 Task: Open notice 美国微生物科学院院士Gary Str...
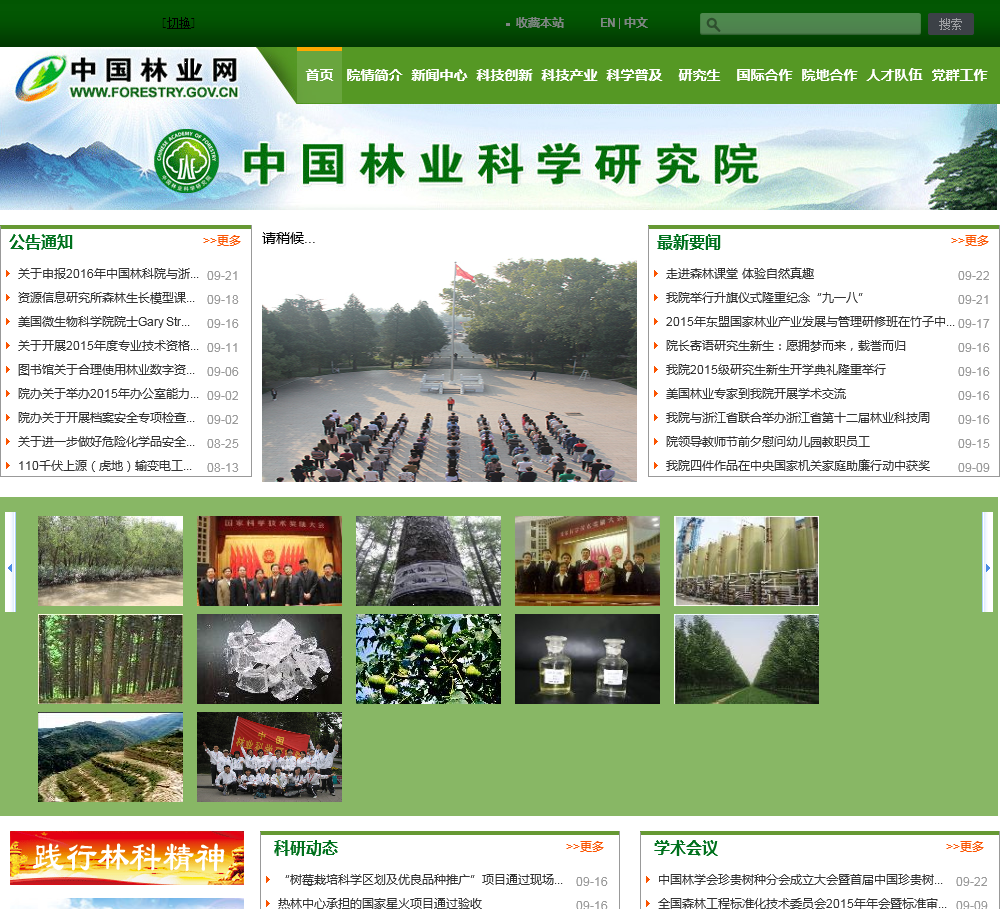click(x=103, y=321)
